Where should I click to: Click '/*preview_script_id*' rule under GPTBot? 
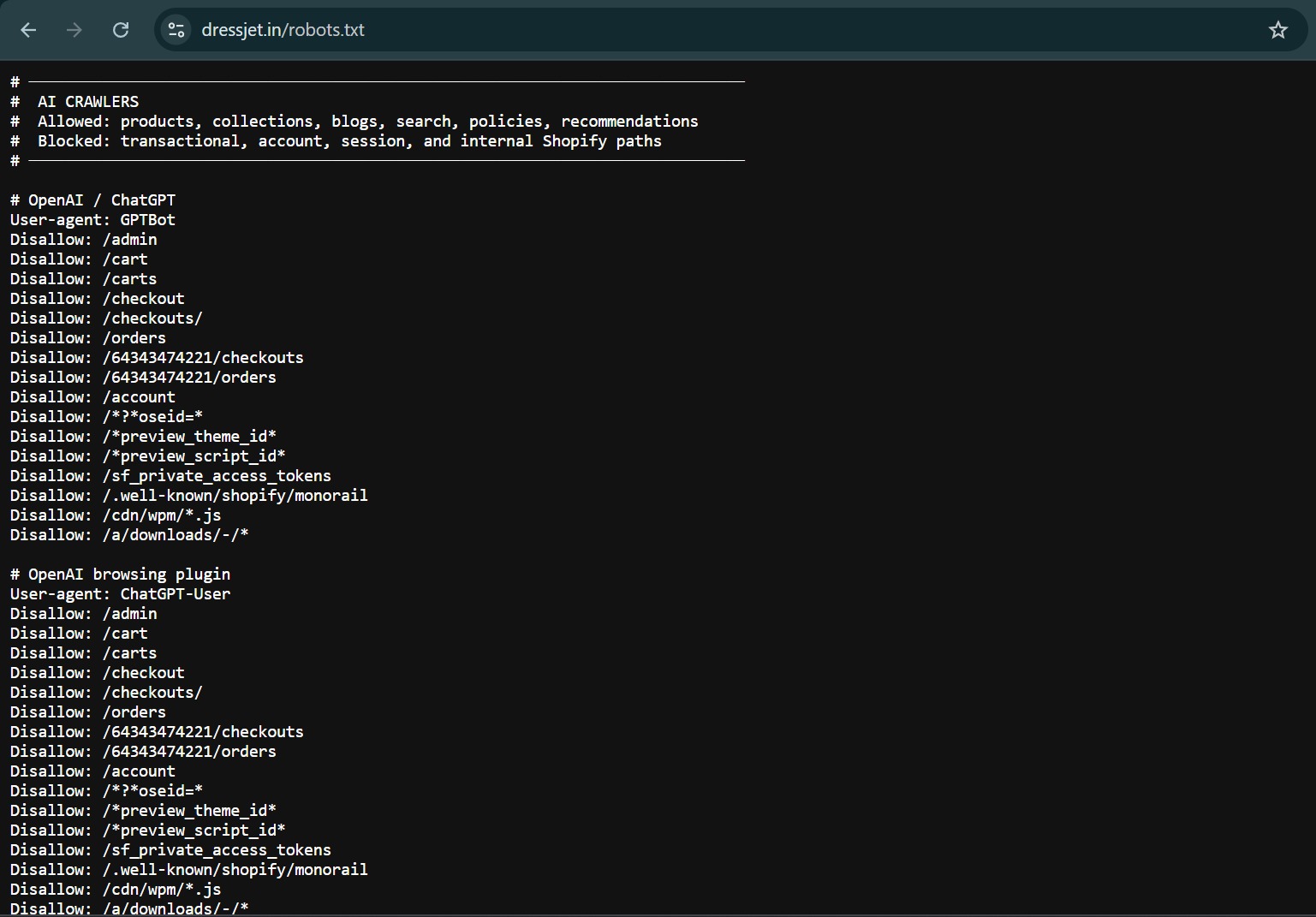click(148, 456)
